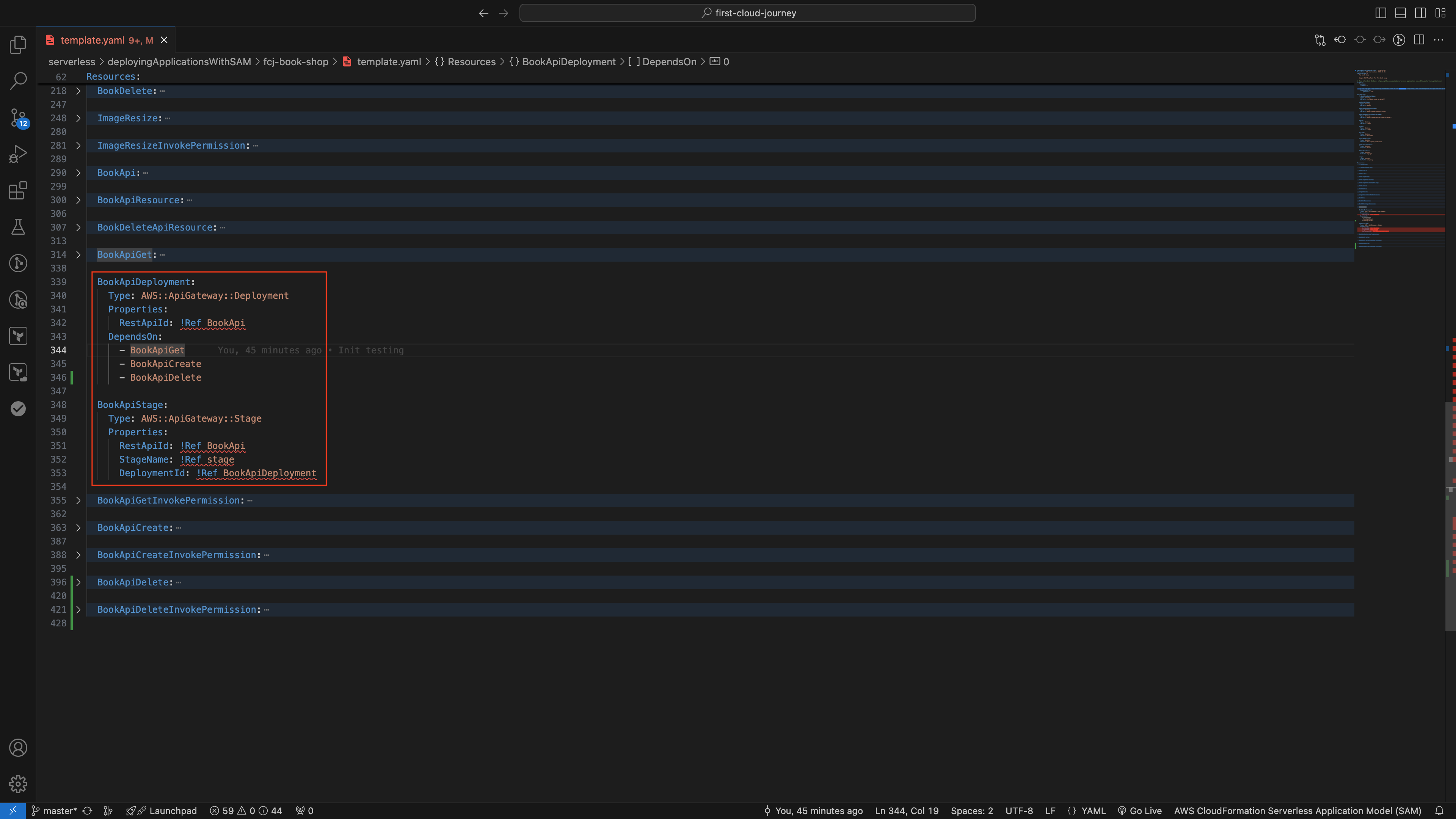Click serverless in the breadcrumb

[x=72, y=61]
